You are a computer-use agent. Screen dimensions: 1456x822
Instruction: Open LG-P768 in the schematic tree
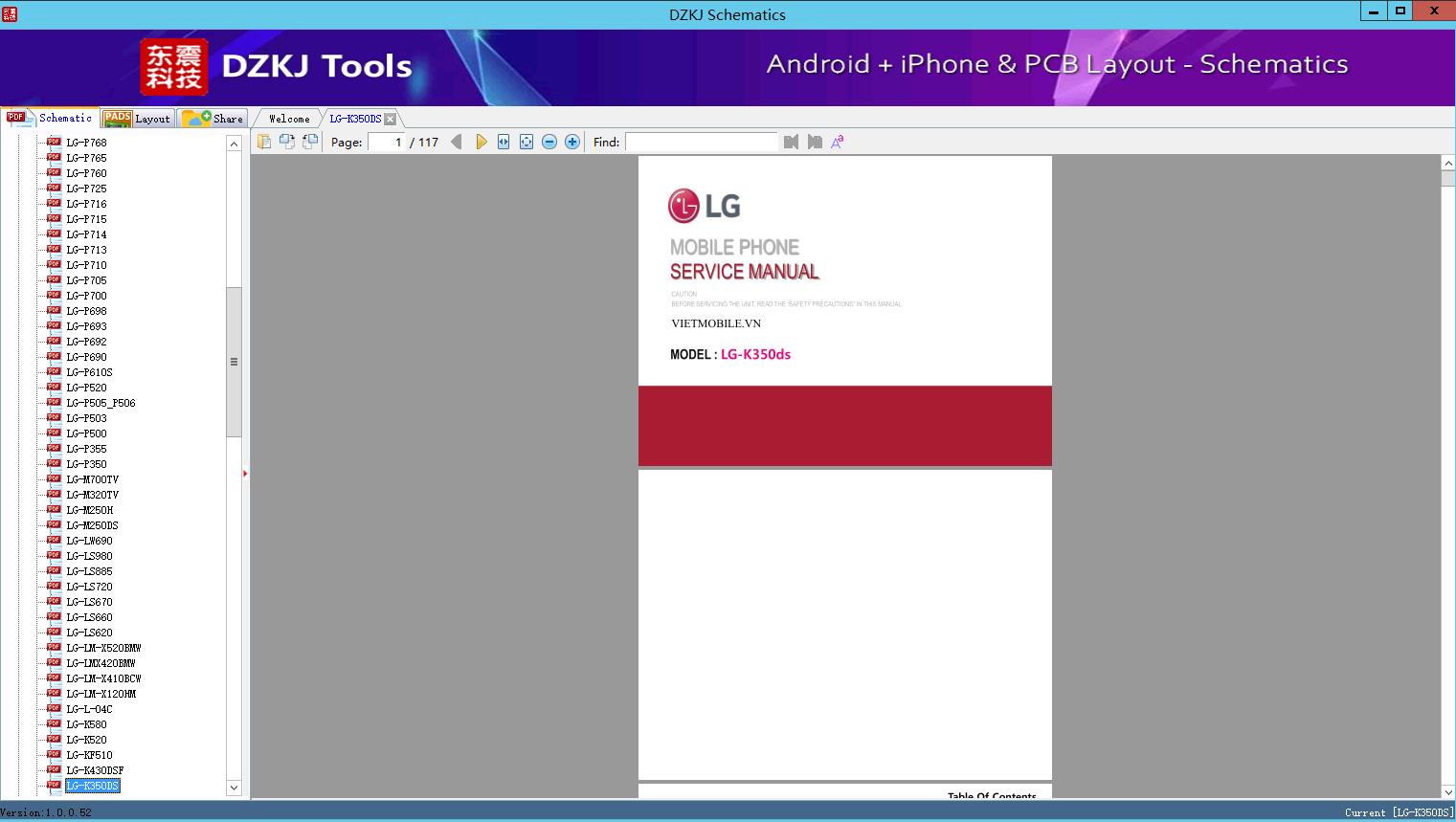coord(86,143)
